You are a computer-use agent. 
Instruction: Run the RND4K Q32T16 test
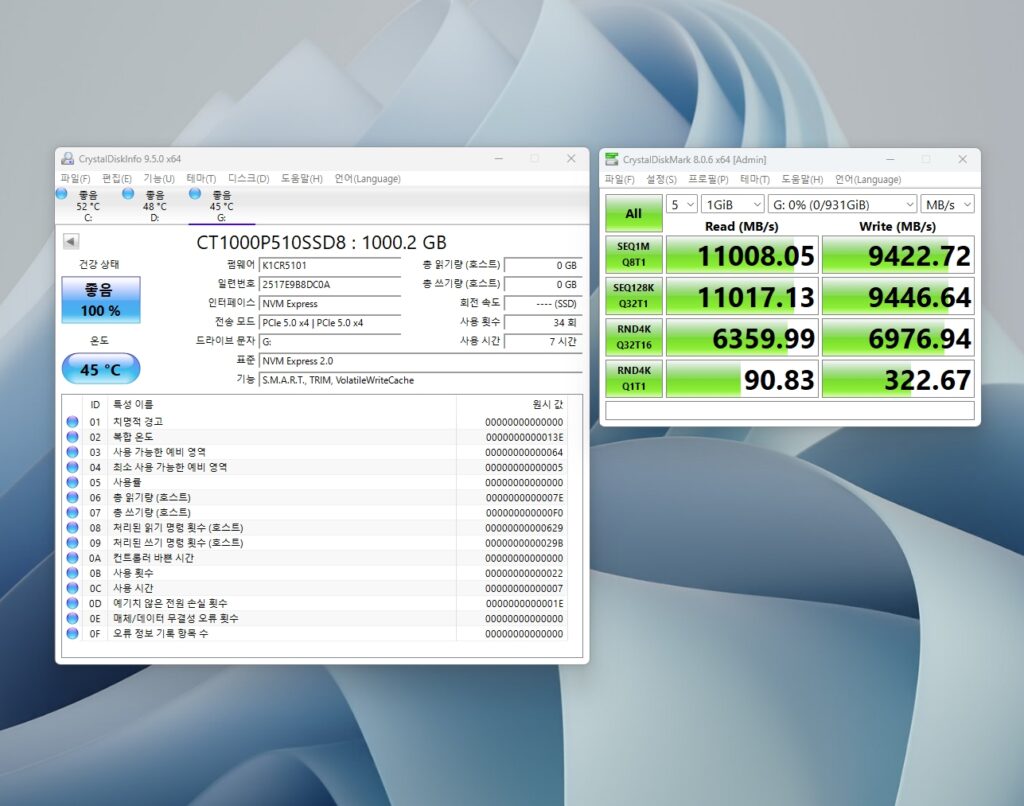pos(633,337)
